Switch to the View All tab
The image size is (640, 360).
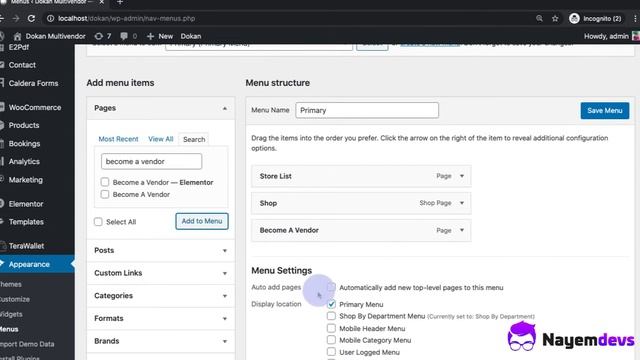pos(161,139)
